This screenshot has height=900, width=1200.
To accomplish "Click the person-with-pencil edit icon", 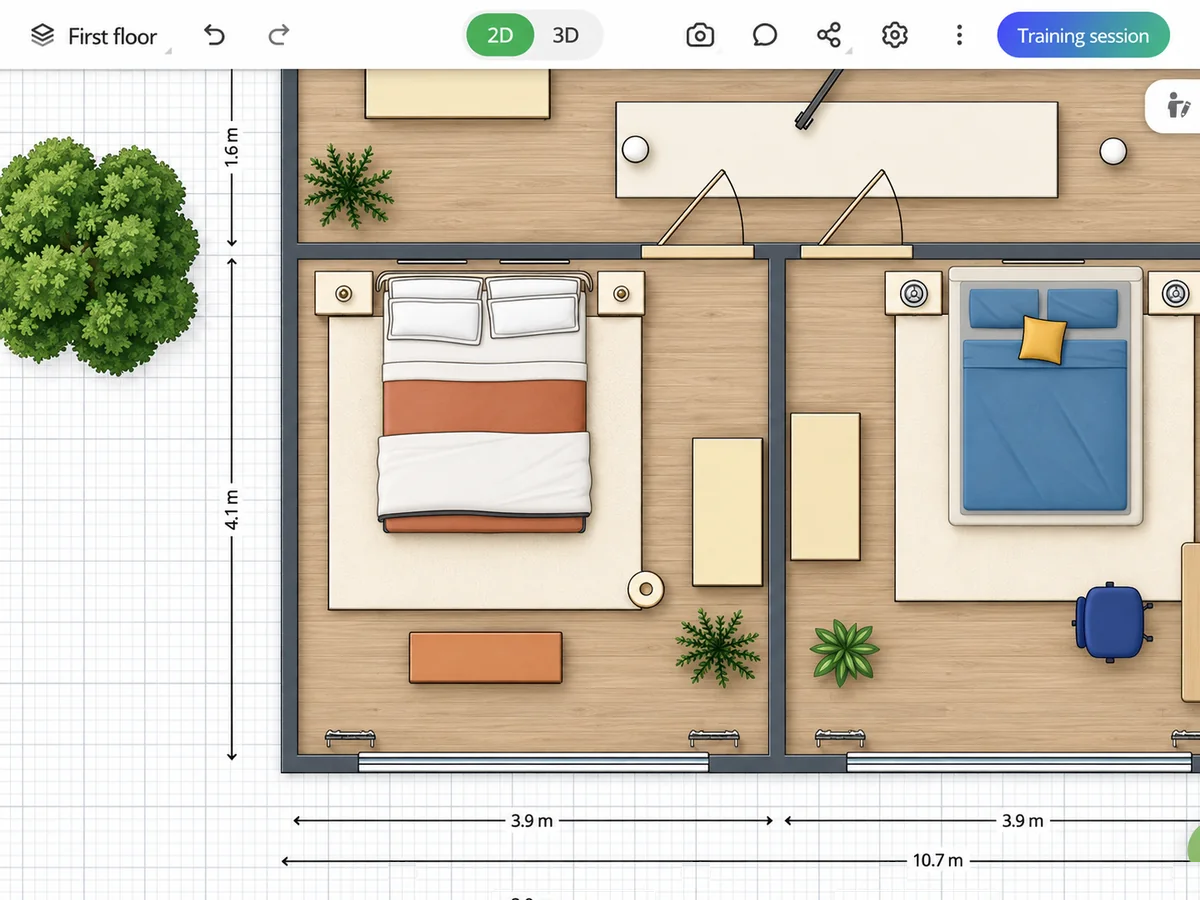I will 1178,105.
